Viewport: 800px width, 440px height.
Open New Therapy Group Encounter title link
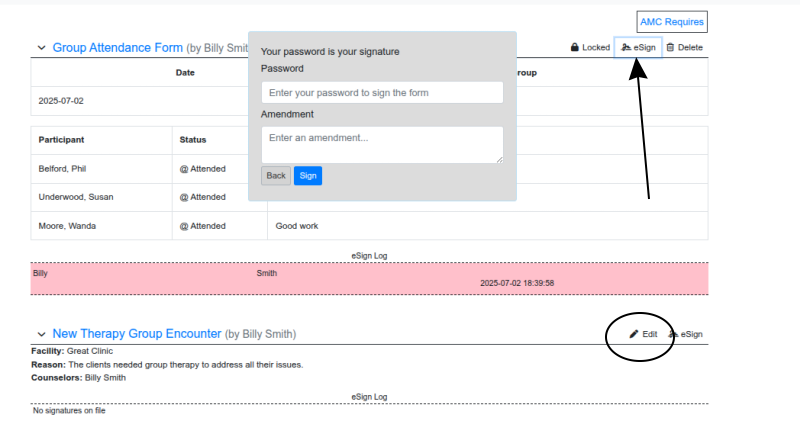pos(137,334)
